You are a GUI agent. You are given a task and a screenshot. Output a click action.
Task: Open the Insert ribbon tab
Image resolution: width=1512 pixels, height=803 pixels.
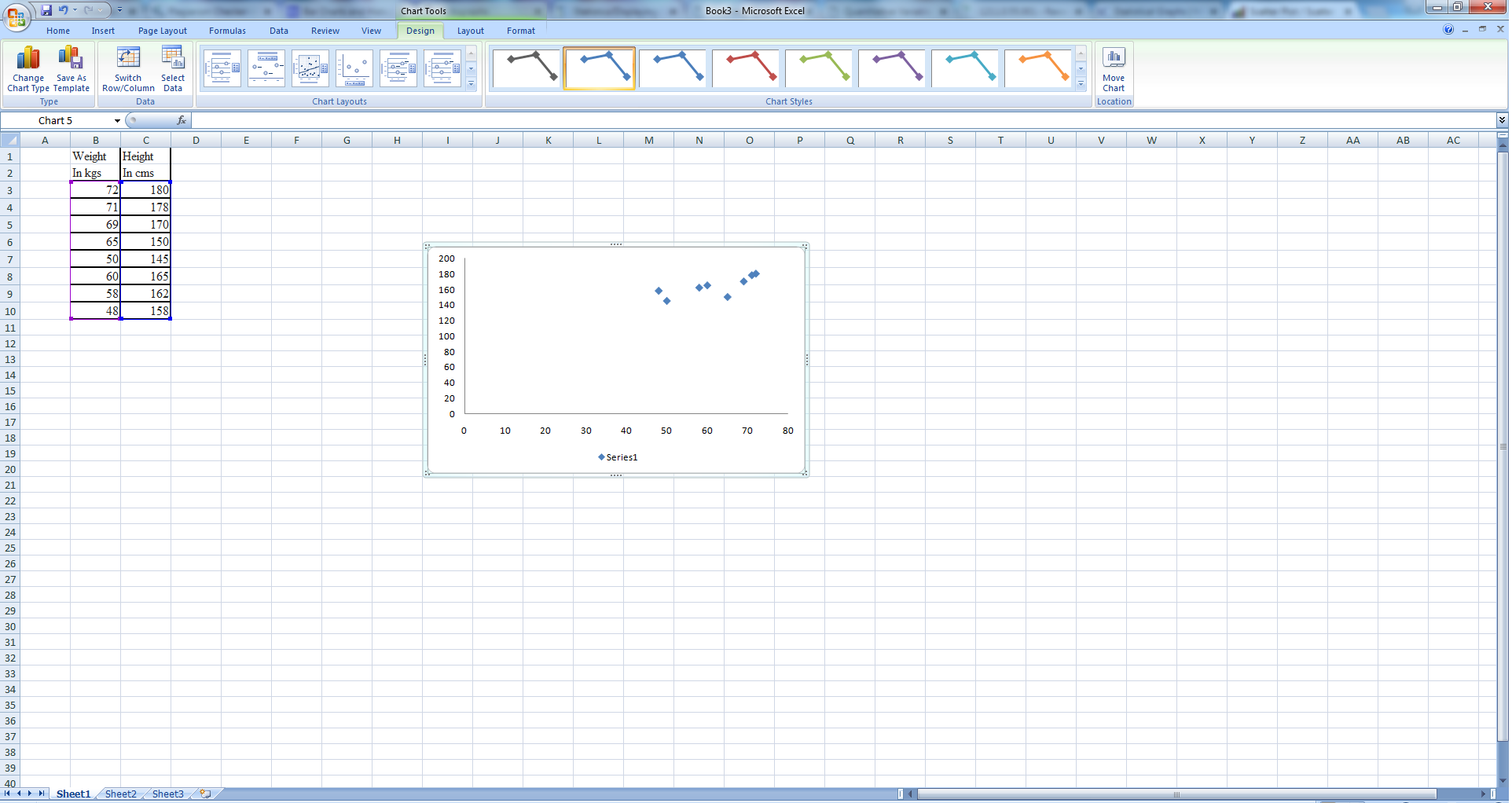[x=103, y=31]
